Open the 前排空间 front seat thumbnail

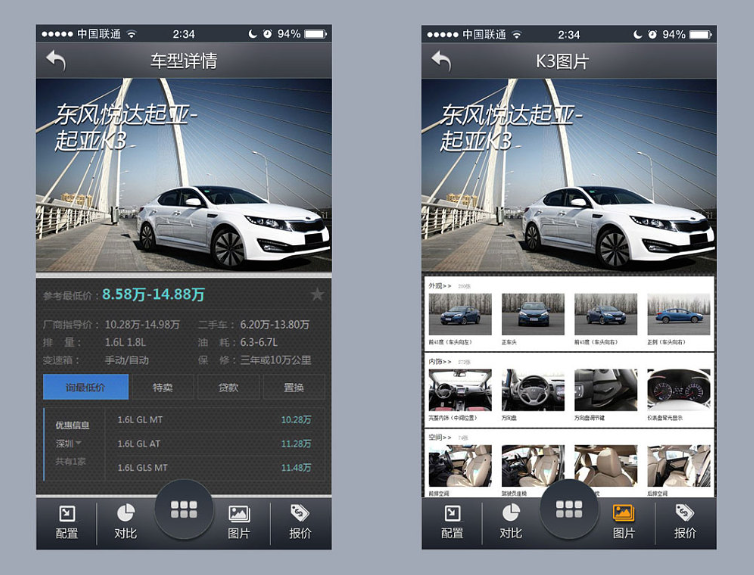[x=460, y=466]
